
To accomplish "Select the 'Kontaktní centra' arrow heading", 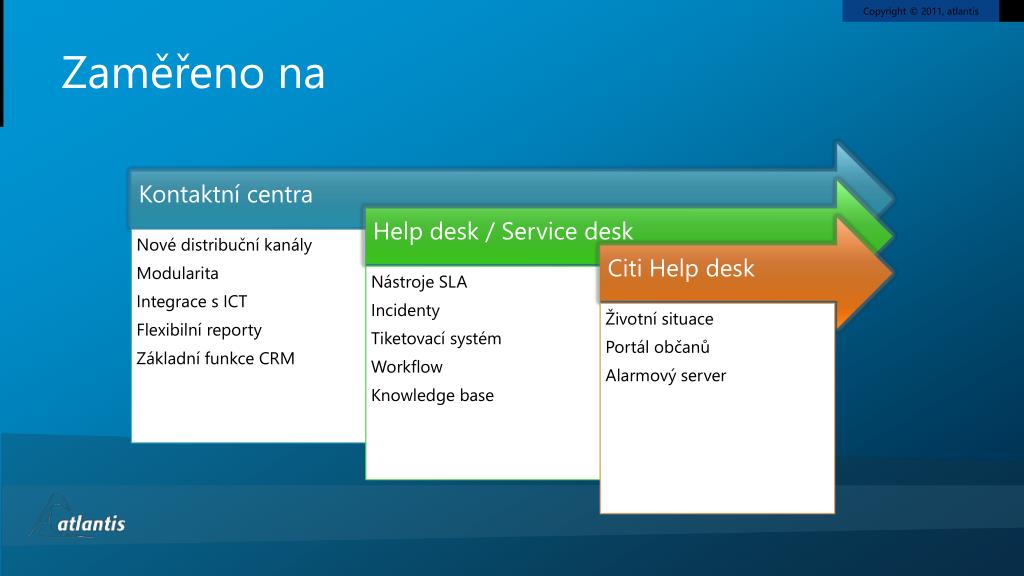I will (x=225, y=194).
